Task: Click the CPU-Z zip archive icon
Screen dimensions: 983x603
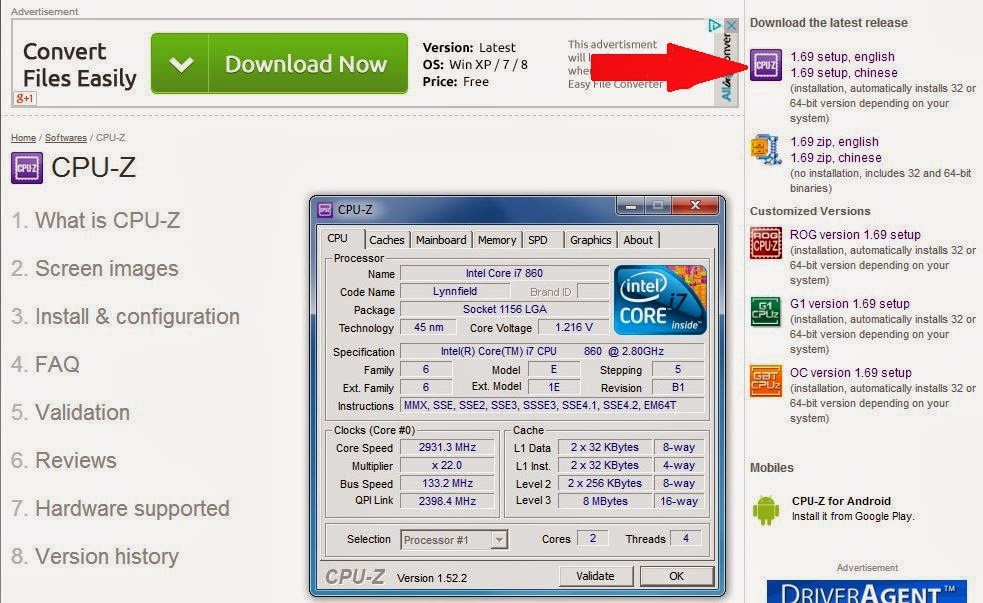Action: [x=766, y=149]
